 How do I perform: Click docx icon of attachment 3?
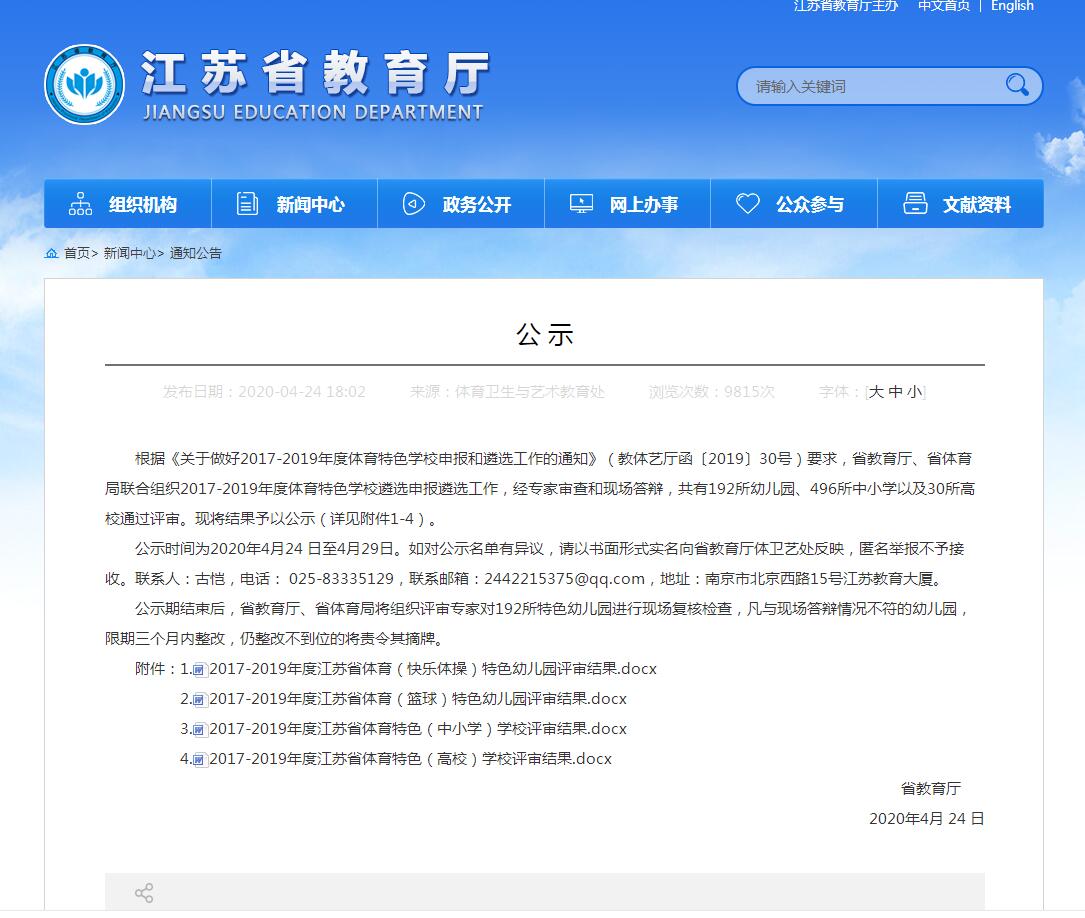click(199, 729)
